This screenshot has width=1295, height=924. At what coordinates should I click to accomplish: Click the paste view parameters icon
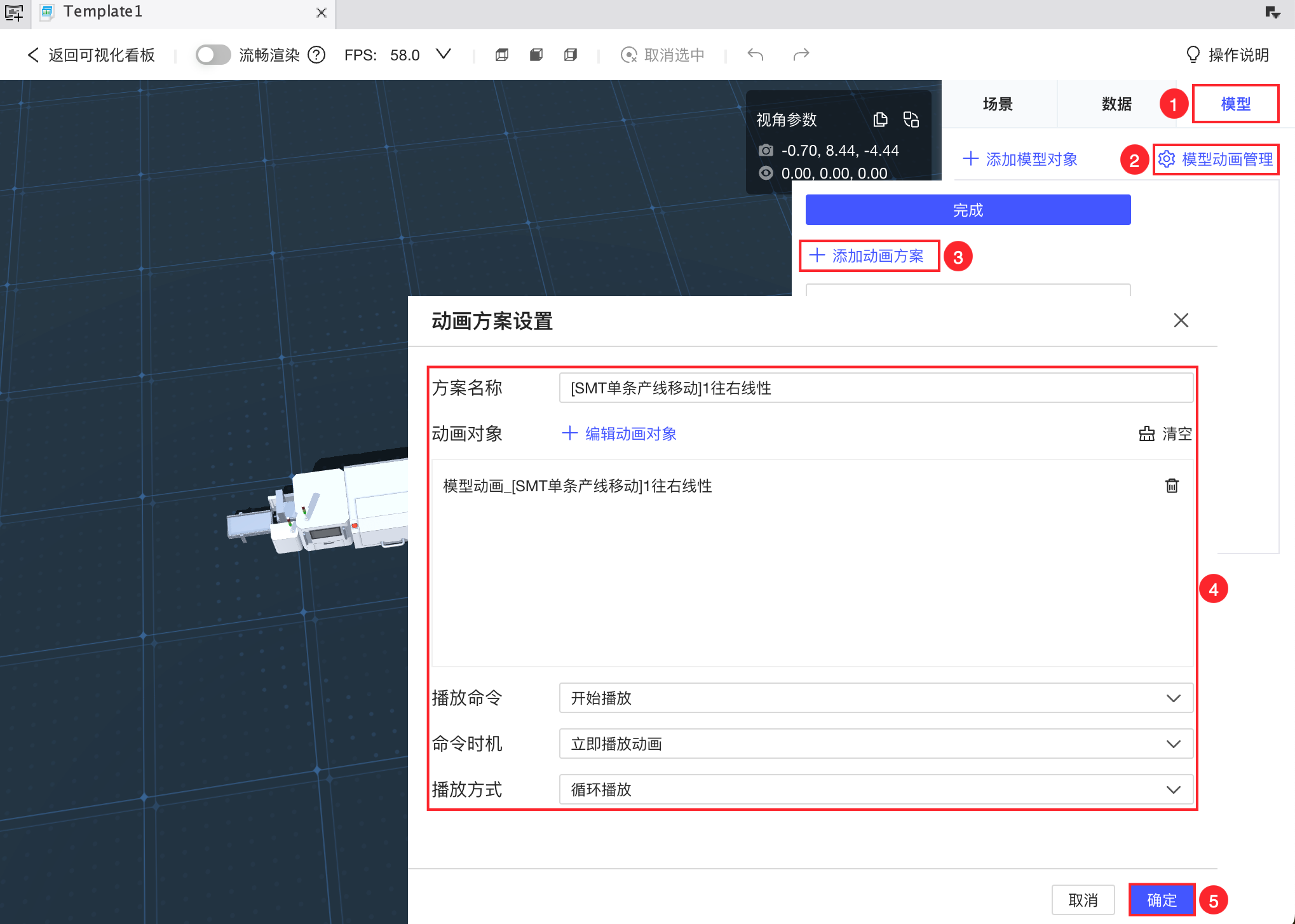(911, 119)
